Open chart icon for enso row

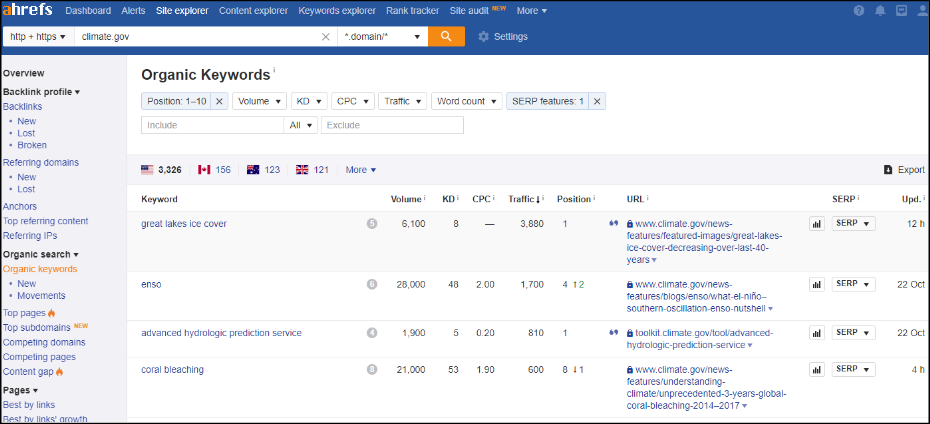(817, 285)
